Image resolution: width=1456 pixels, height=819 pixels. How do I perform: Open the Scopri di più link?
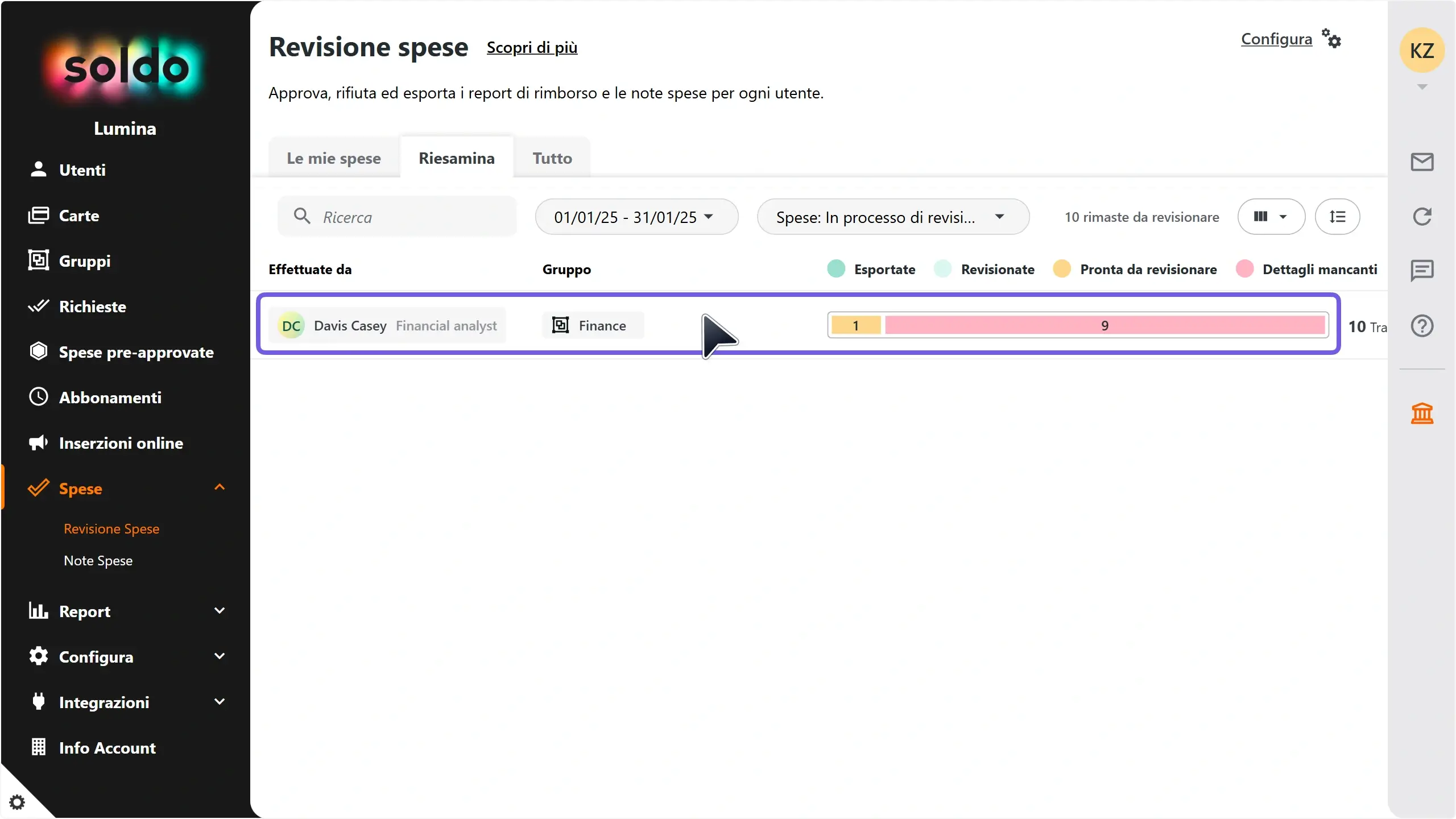click(x=532, y=48)
